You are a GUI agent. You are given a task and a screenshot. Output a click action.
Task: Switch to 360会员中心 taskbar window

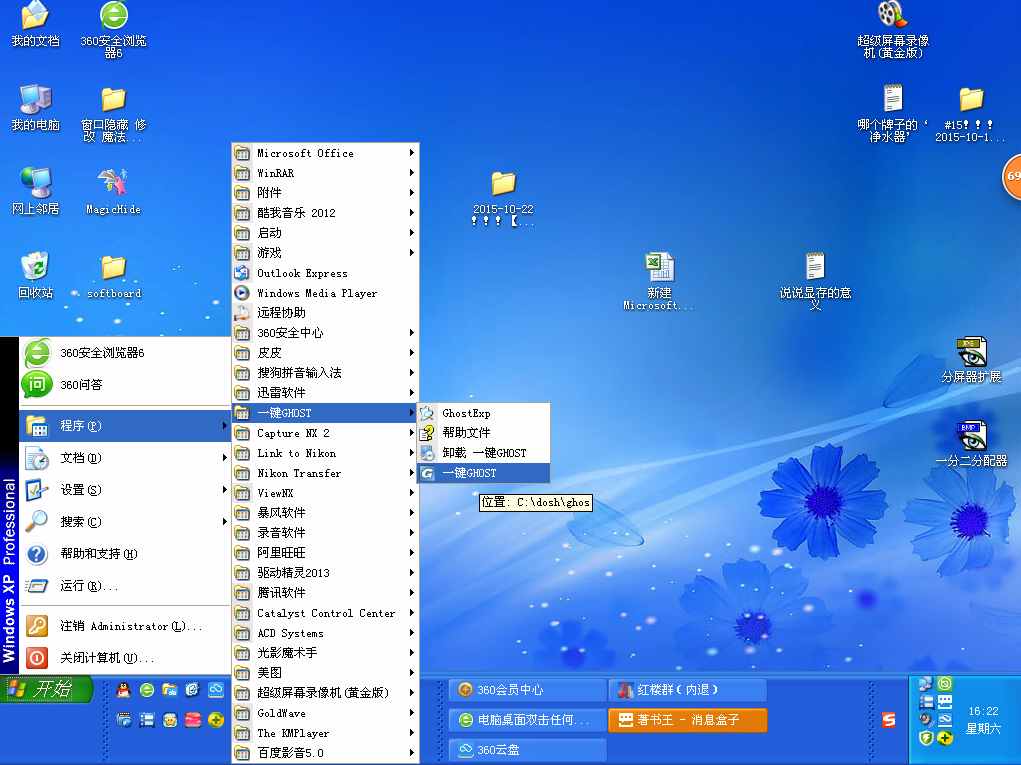[526, 690]
